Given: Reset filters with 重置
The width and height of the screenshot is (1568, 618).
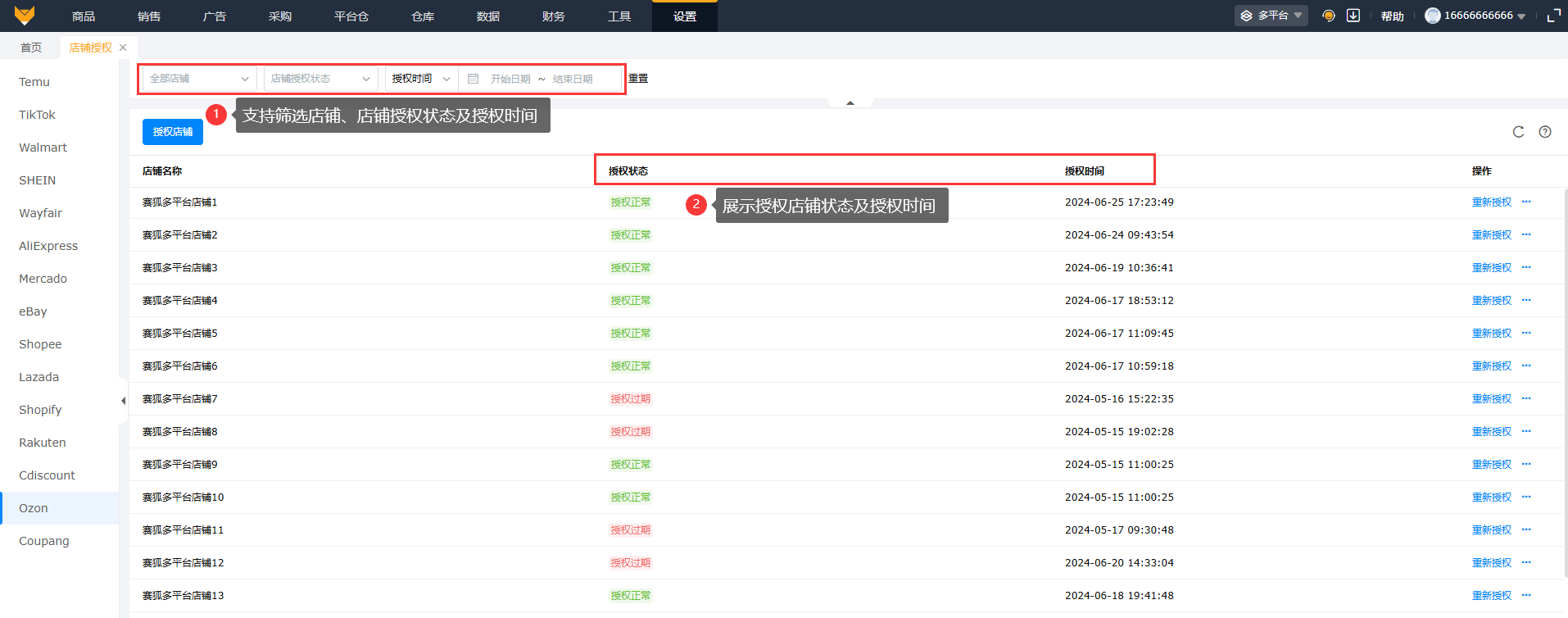Looking at the screenshot, I should coord(638,79).
